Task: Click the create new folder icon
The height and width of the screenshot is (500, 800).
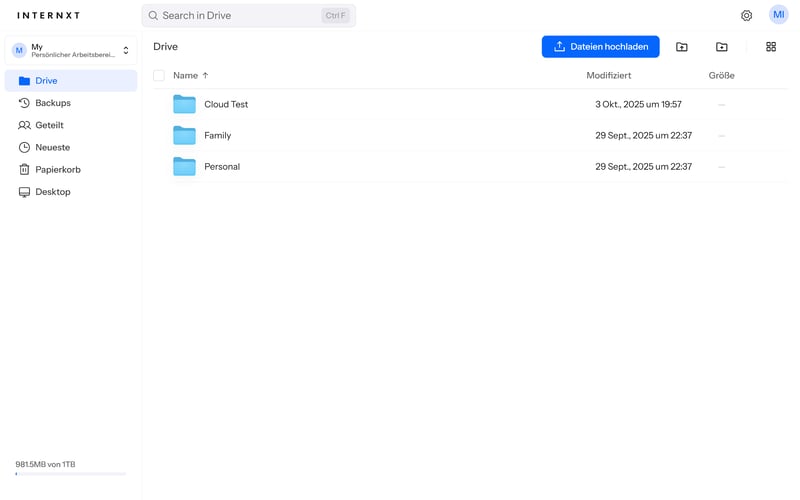Action: click(682, 47)
